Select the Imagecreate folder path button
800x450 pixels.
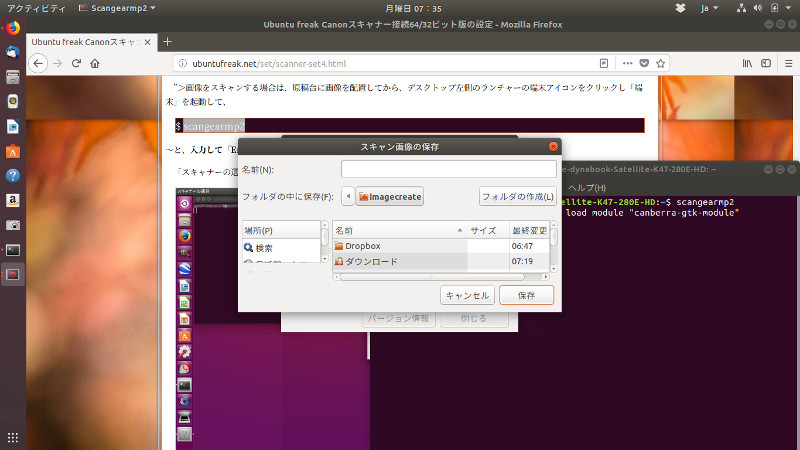pyautogui.click(x=390, y=196)
